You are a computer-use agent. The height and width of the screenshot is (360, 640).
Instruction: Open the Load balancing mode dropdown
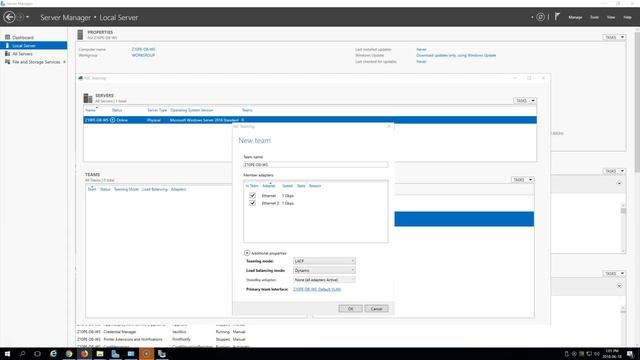(x=324, y=270)
